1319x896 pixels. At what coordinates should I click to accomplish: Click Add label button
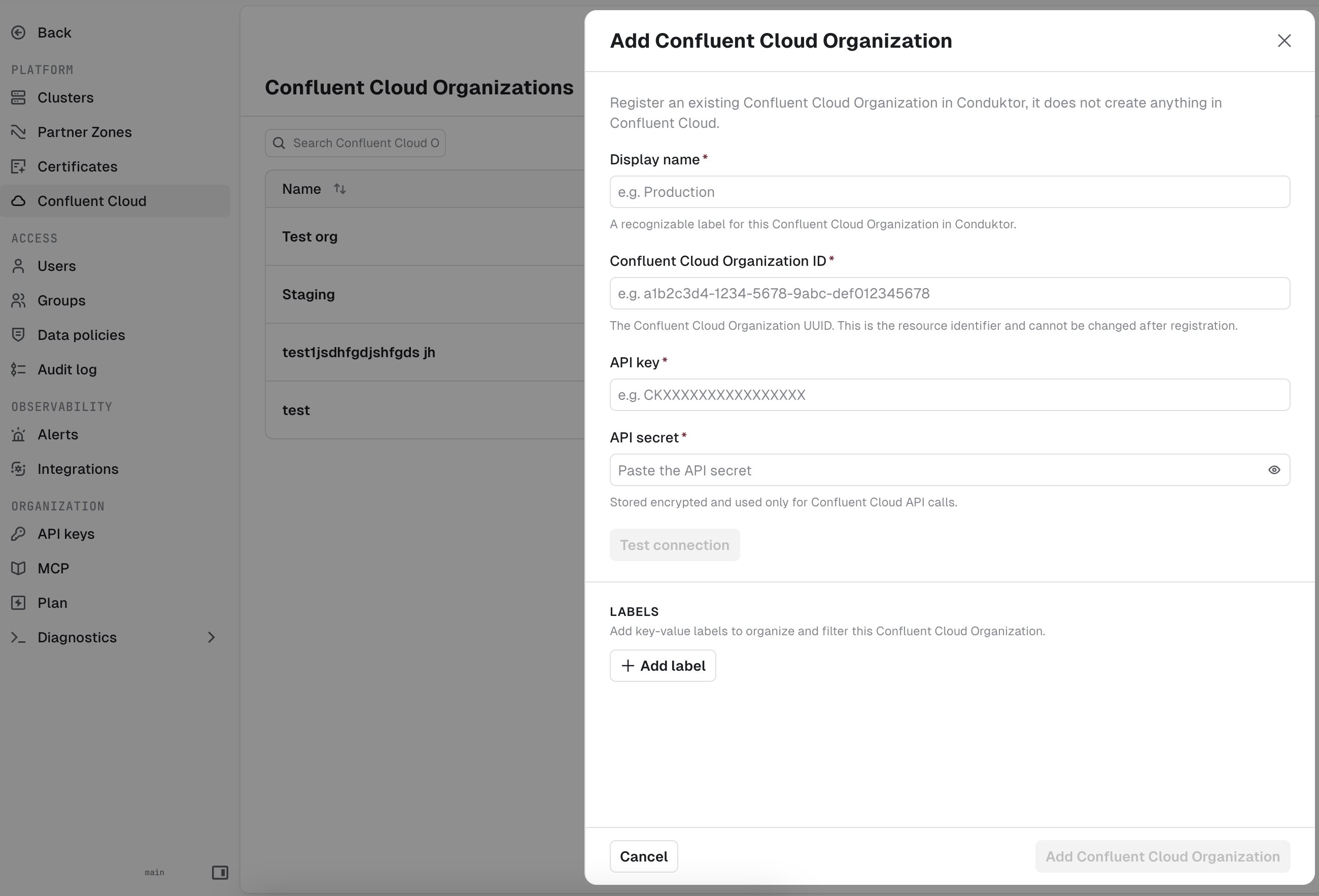(x=663, y=666)
